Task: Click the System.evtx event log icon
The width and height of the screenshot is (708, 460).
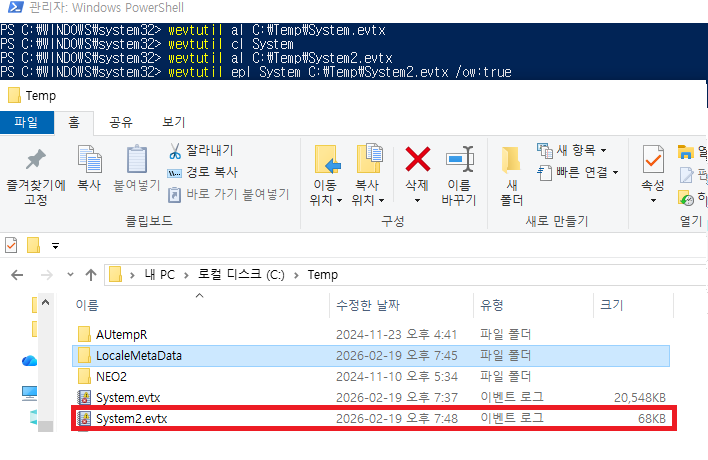Action: coord(84,398)
